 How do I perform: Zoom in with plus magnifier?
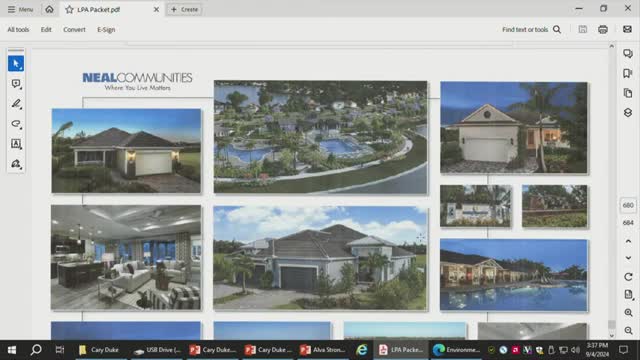pos(628,313)
